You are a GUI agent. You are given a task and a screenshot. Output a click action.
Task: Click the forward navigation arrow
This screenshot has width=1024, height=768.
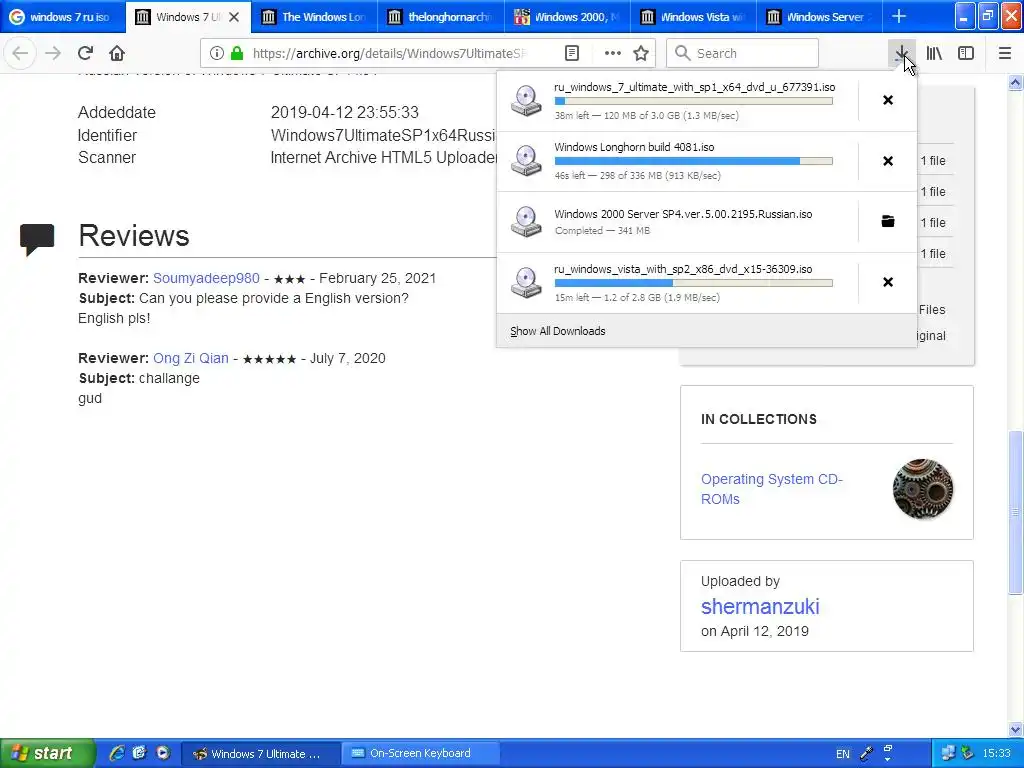coord(54,53)
